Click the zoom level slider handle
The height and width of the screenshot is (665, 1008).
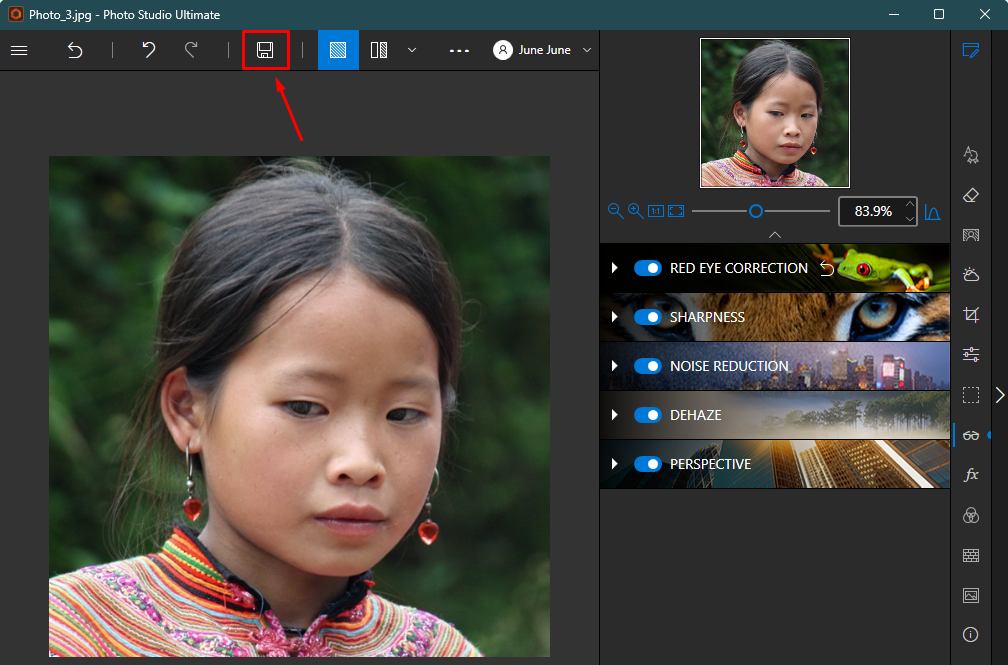coord(756,211)
